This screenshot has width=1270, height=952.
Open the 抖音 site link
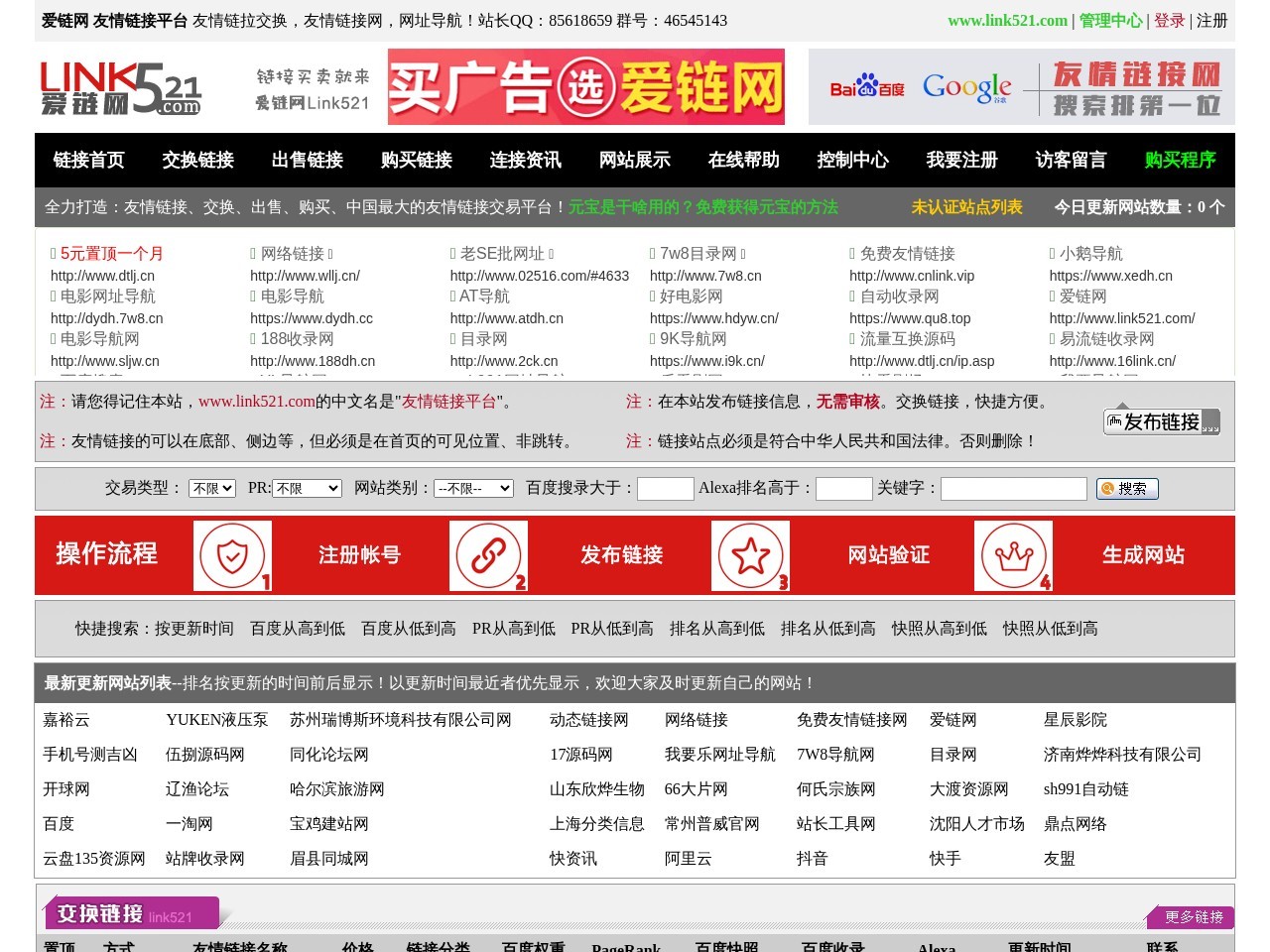[x=813, y=859]
